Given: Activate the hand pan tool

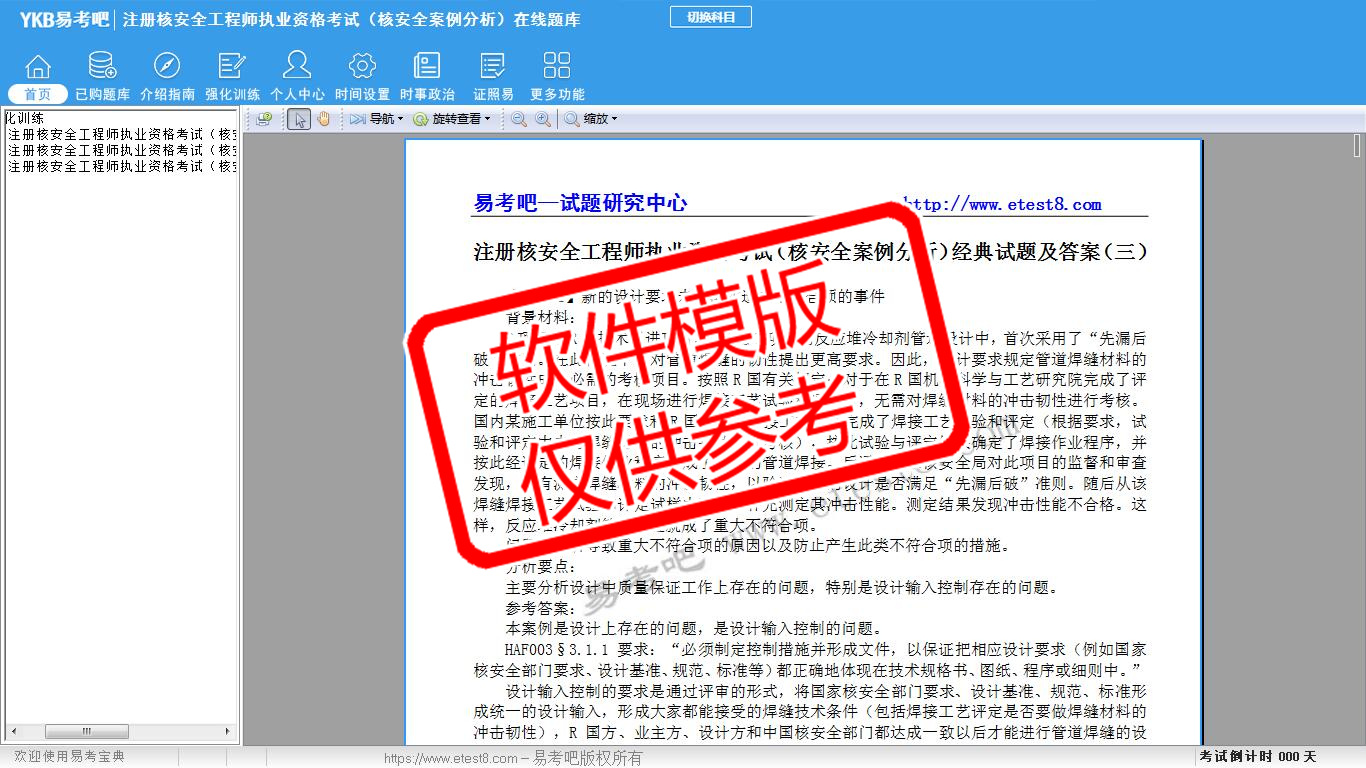Looking at the screenshot, I should 323,119.
